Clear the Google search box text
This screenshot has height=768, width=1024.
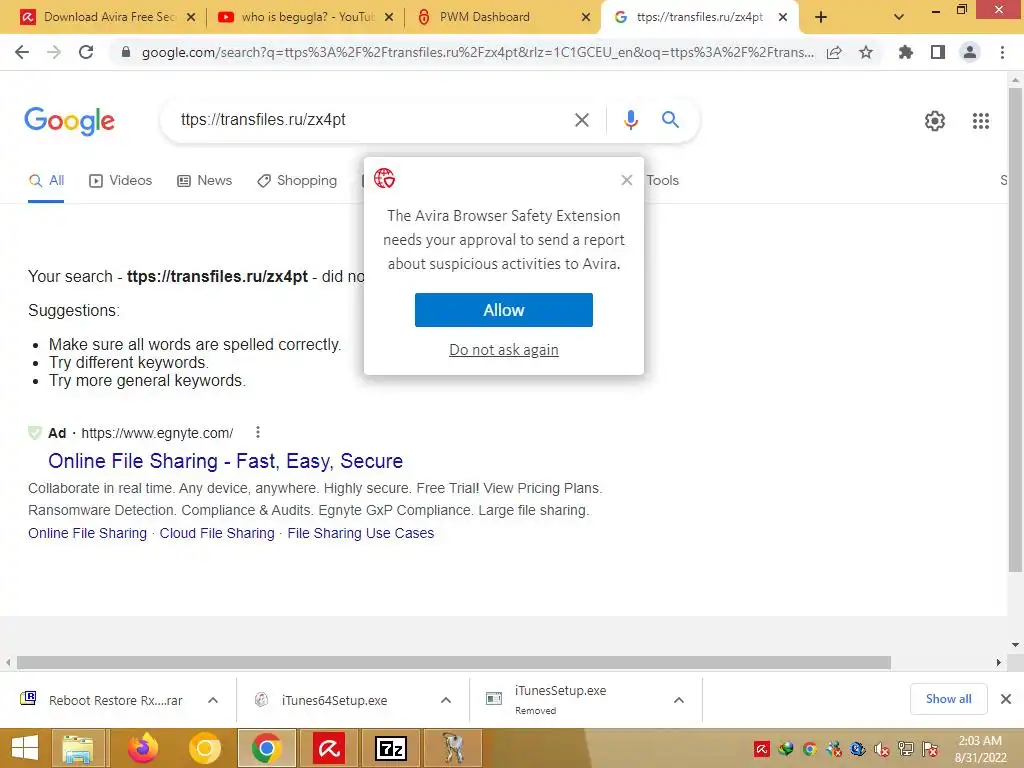[581, 120]
